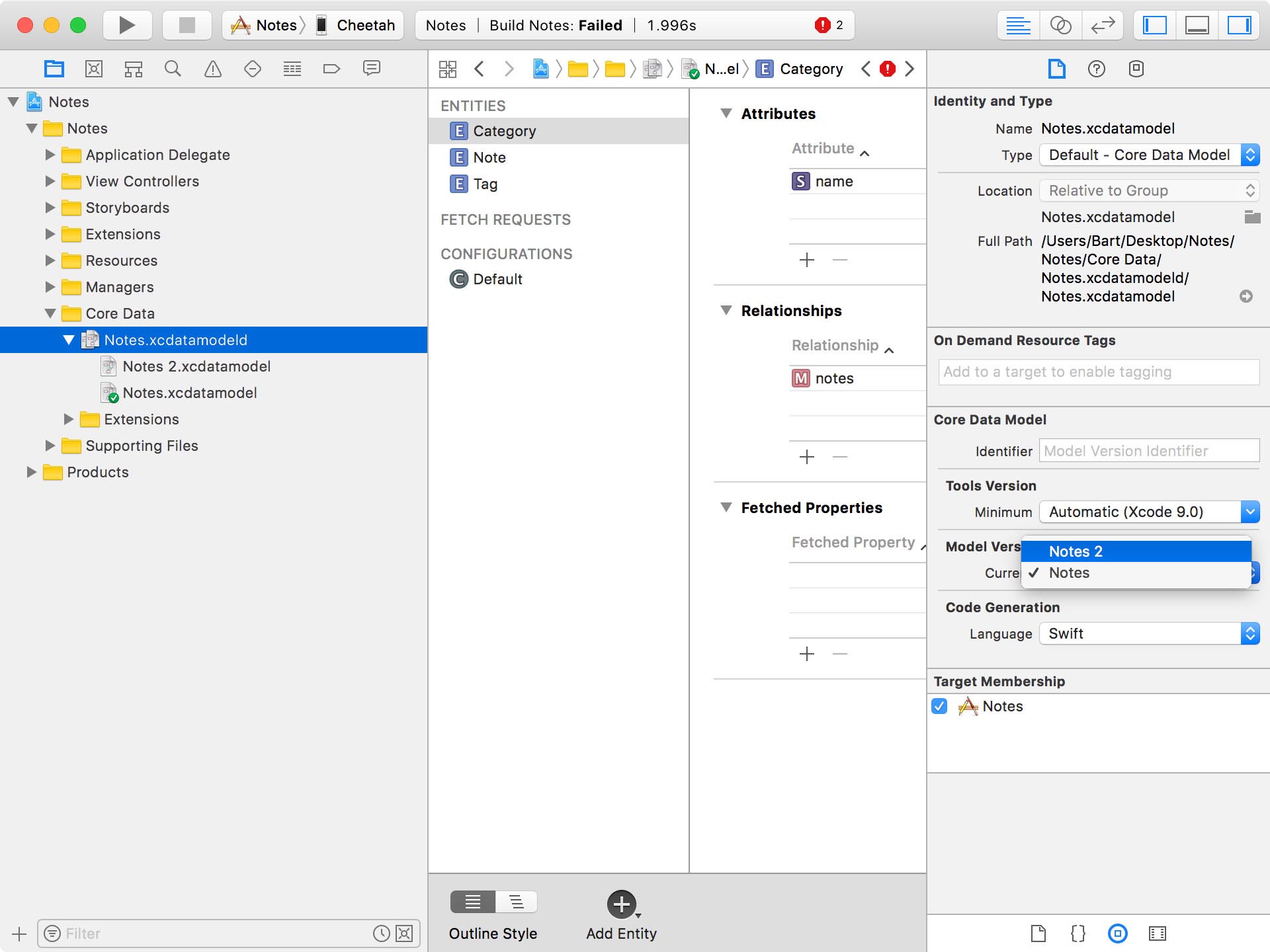Switch Outline Style to hierarchical view

tap(516, 901)
